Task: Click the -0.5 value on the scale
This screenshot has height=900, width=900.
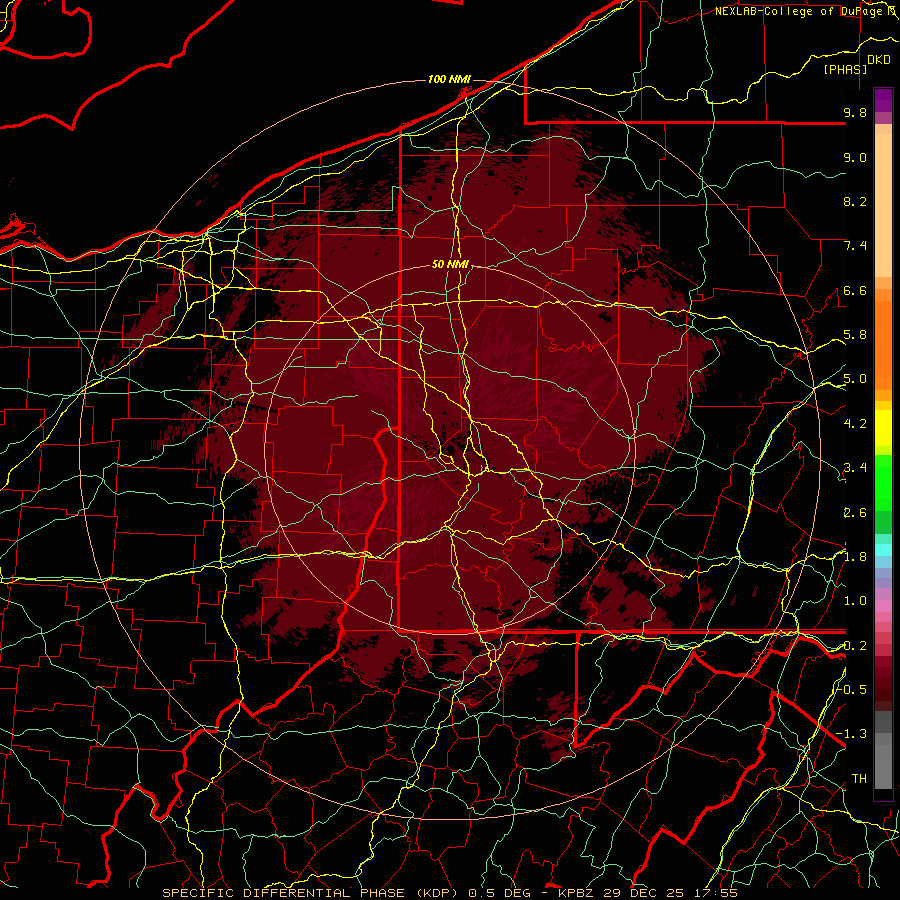Action: click(x=851, y=689)
